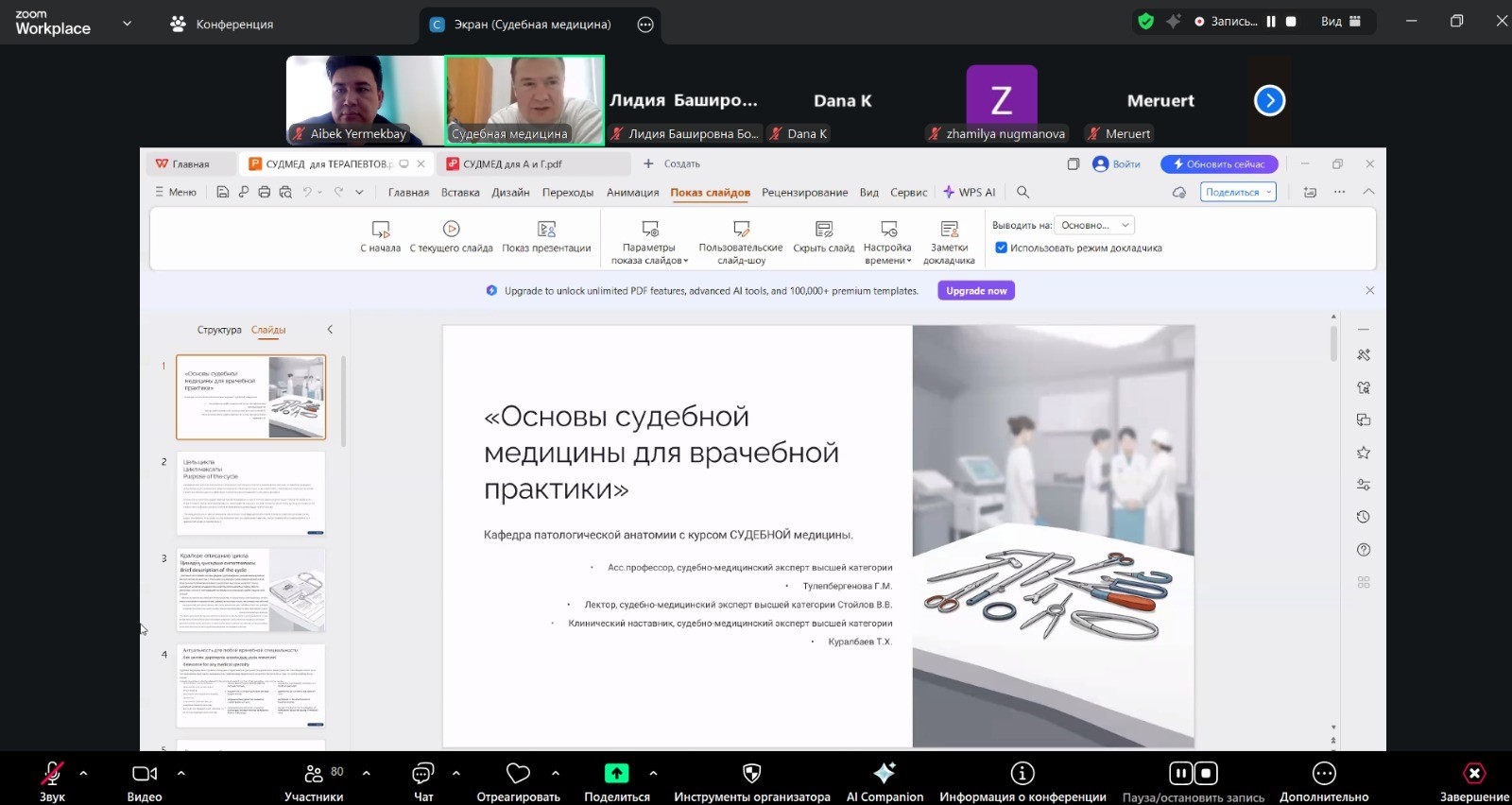The height and width of the screenshot is (805, 1512).
Task: Click the Share screen green icon
Action: tap(616, 774)
